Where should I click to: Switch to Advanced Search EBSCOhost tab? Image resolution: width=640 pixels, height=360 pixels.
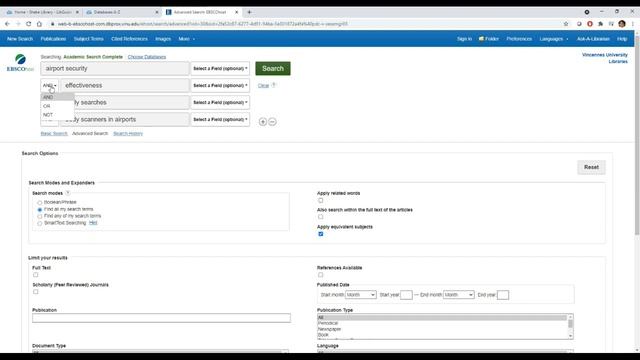pos(202,12)
